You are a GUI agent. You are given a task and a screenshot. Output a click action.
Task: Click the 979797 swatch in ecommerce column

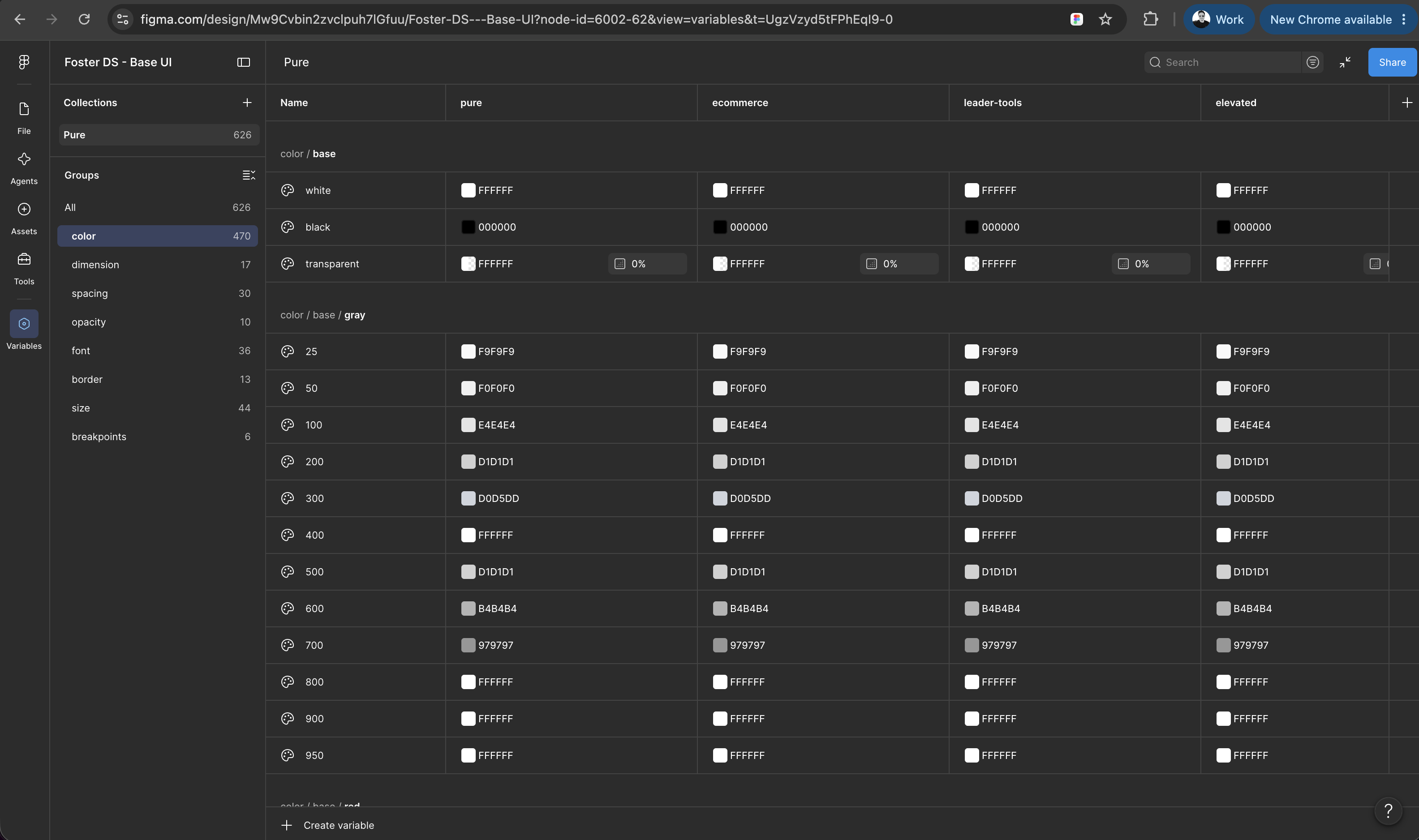(720, 645)
